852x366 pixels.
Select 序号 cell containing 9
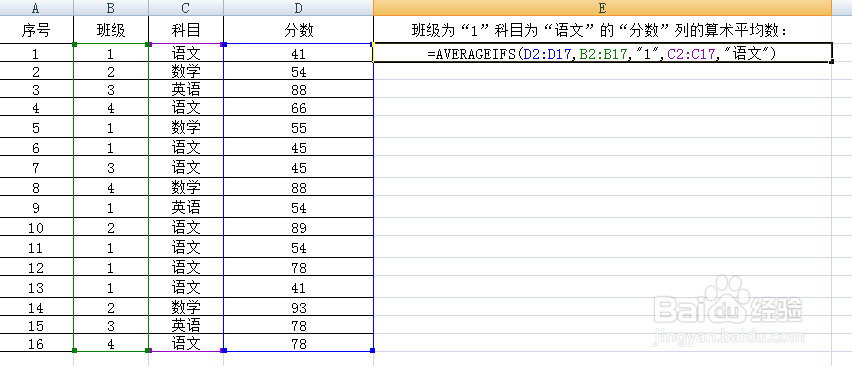tap(36, 208)
